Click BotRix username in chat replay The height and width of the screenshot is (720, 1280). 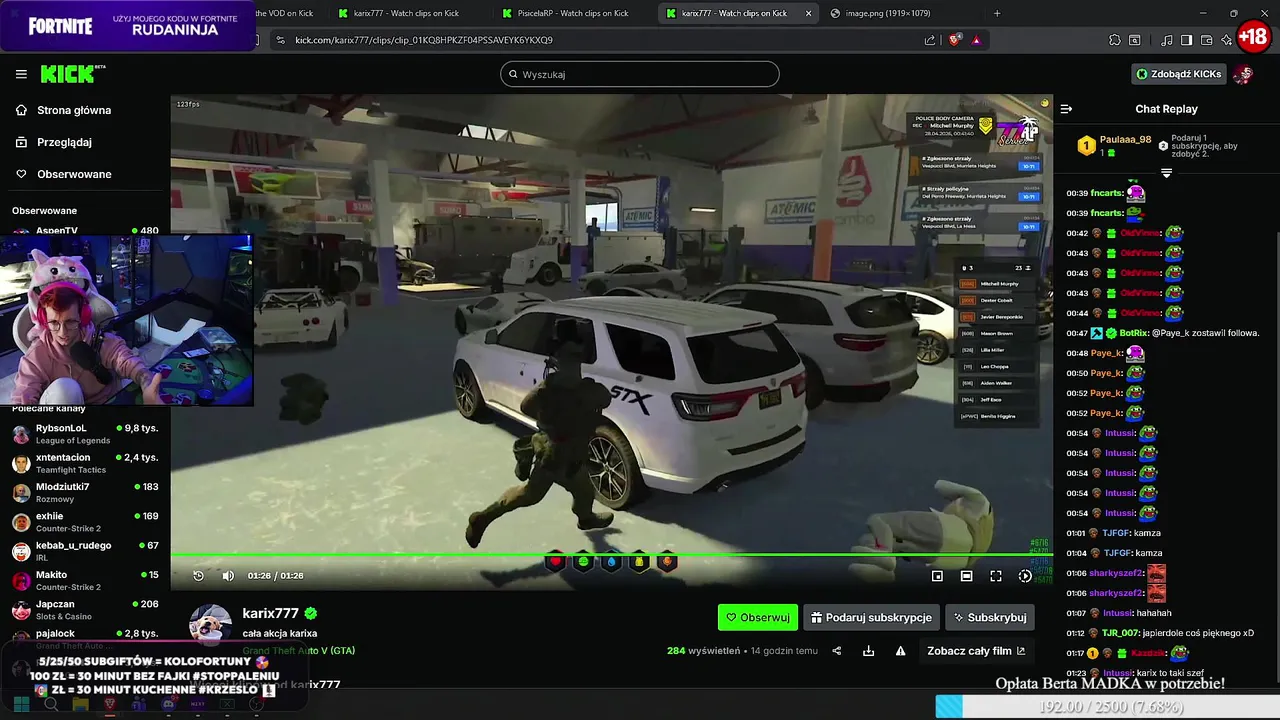(1133, 333)
